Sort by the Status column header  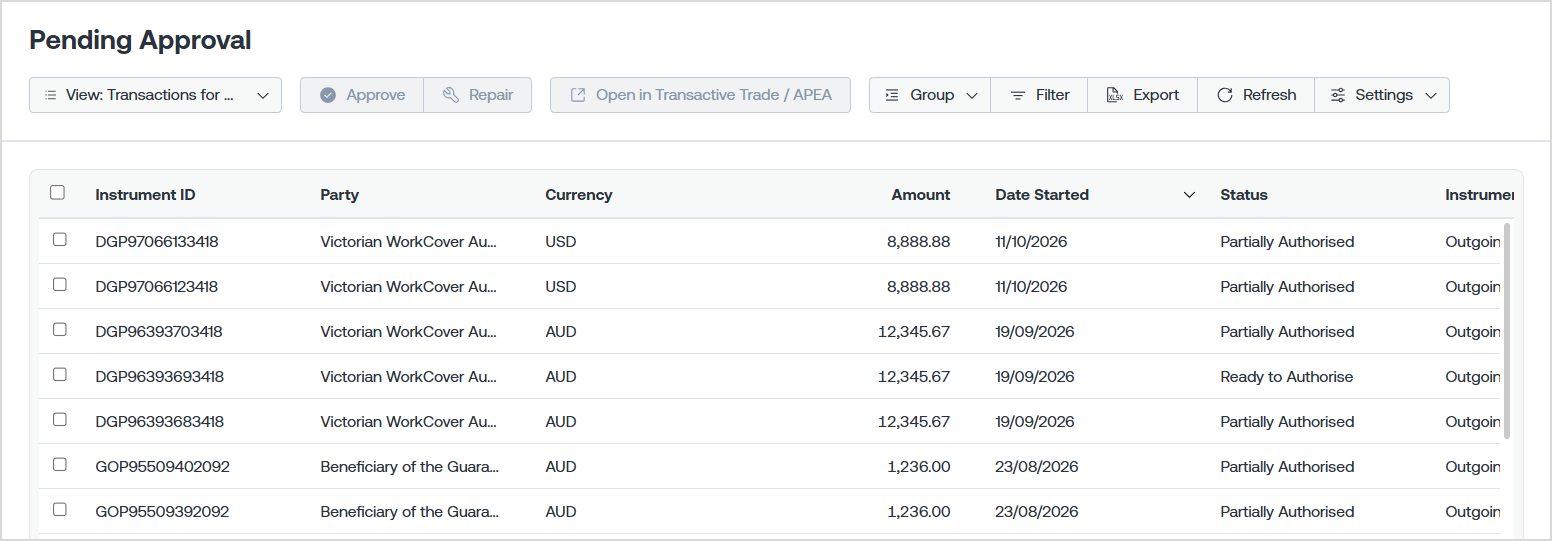[x=1244, y=195]
